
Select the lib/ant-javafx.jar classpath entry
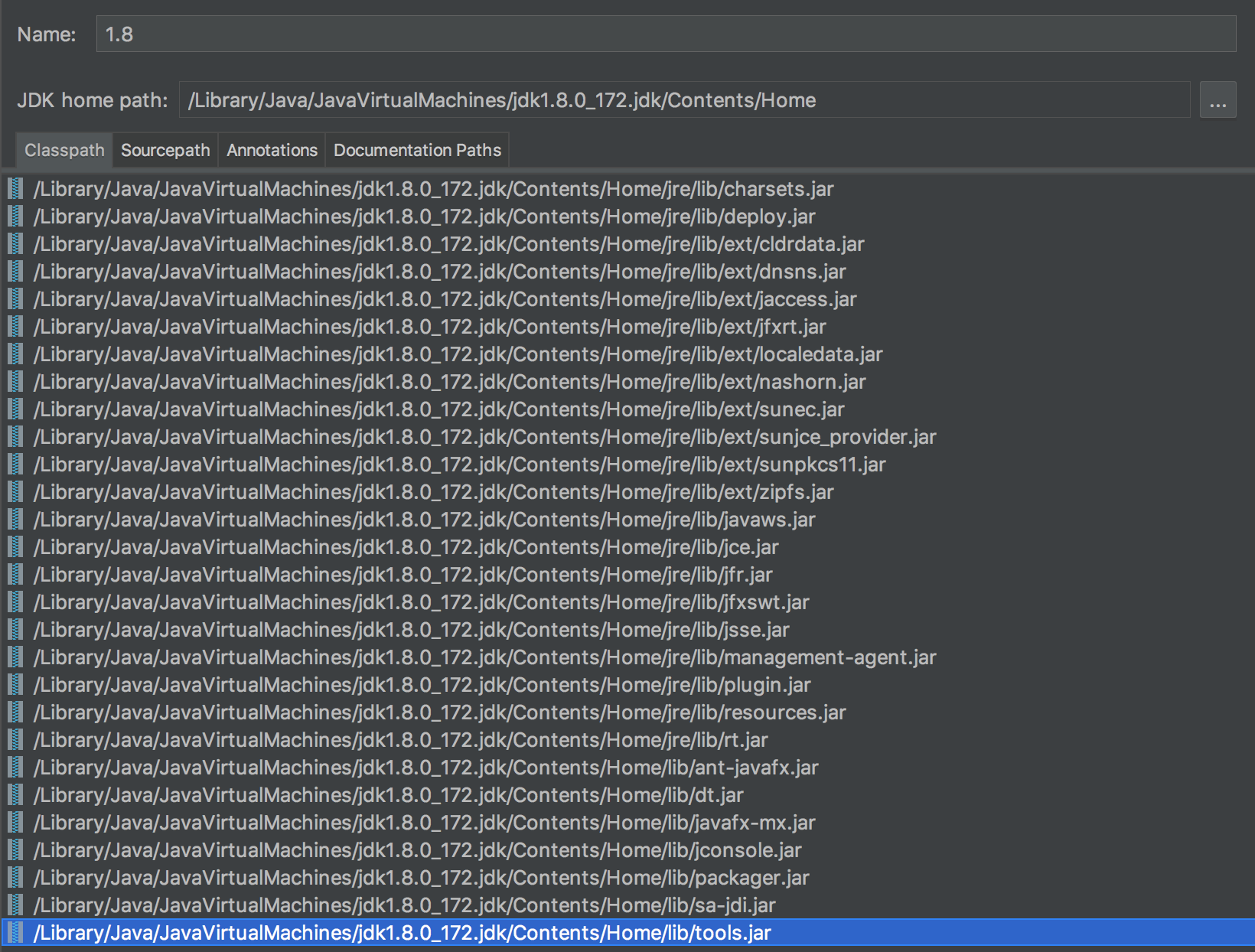[627, 767]
